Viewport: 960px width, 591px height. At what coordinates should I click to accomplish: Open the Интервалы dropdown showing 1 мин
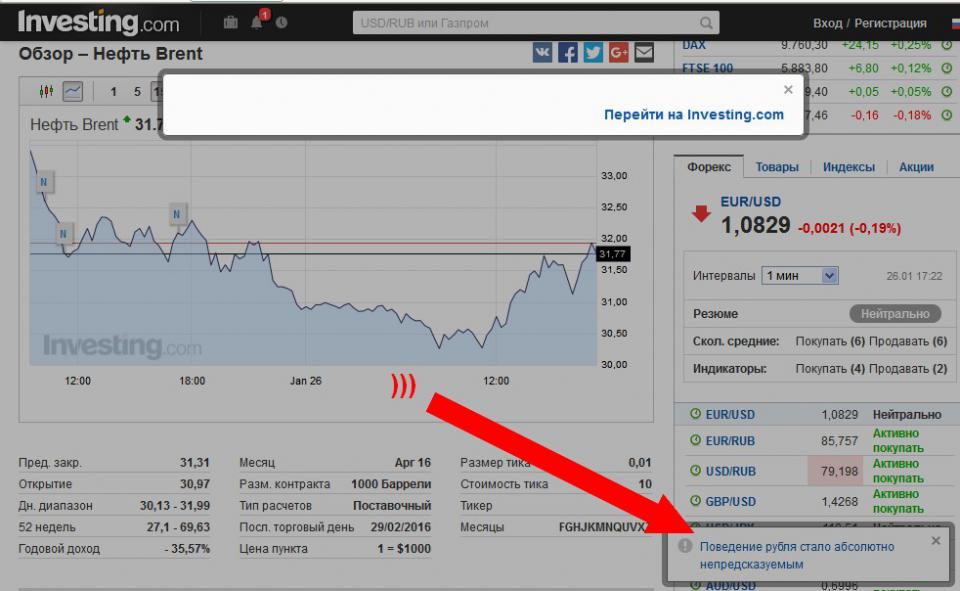[x=799, y=276]
